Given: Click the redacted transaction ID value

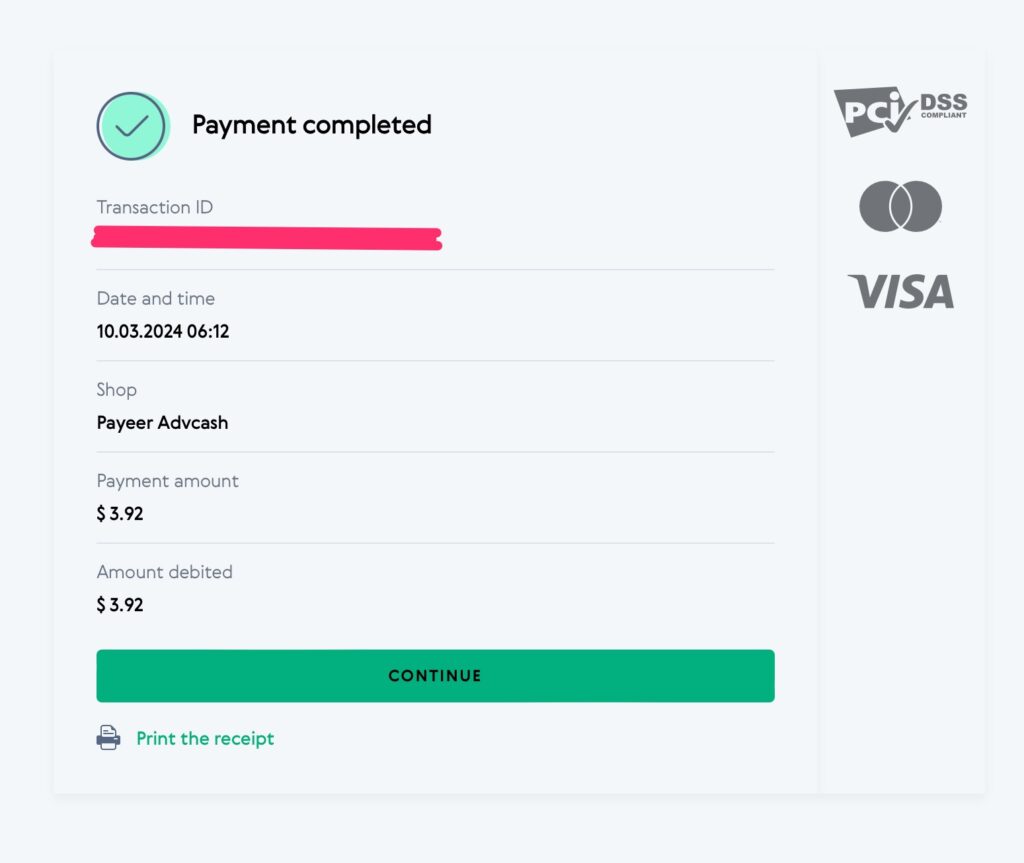Looking at the screenshot, I should [x=266, y=238].
